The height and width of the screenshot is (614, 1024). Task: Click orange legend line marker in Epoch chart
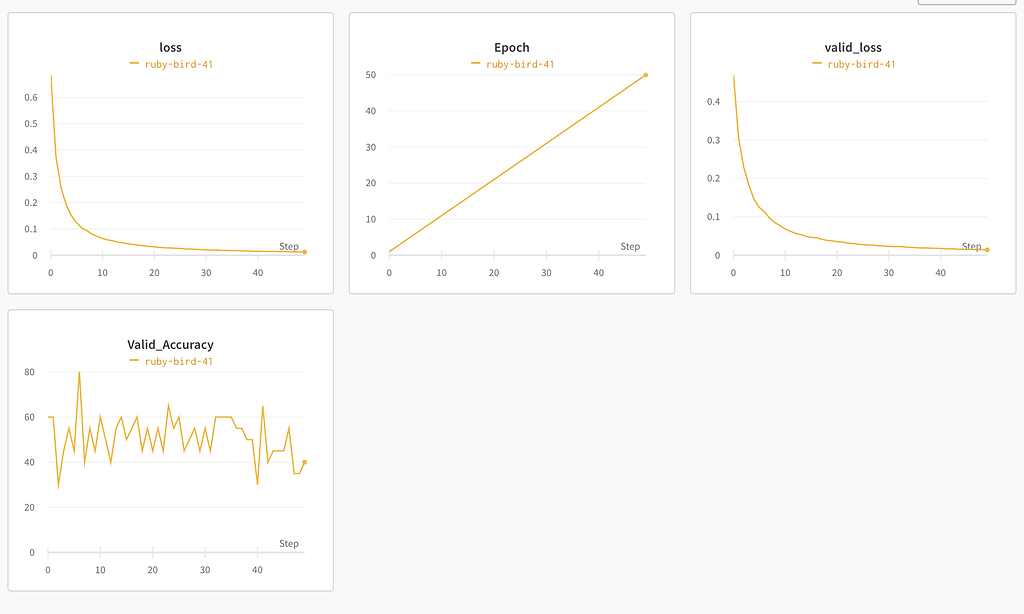click(x=476, y=64)
